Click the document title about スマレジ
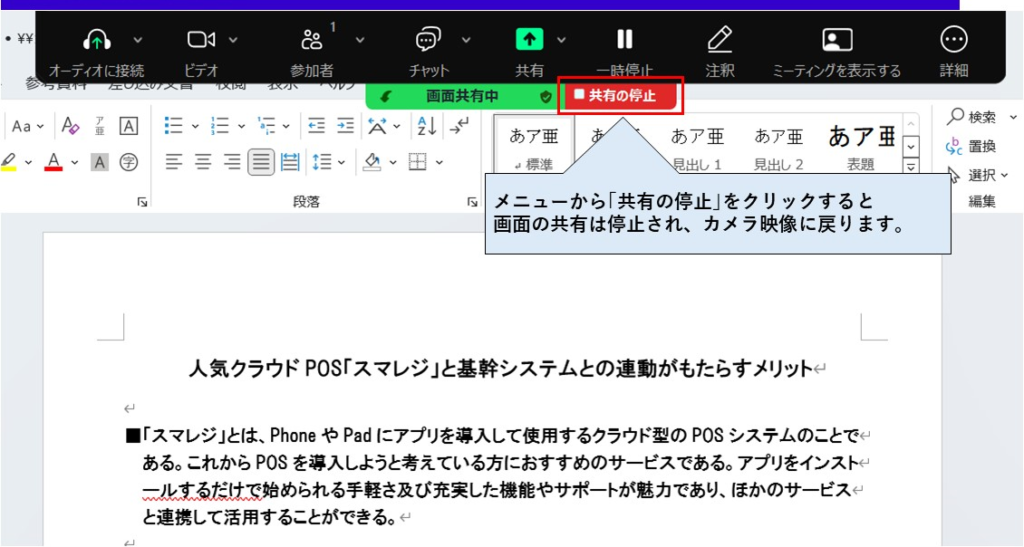 tap(500, 369)
